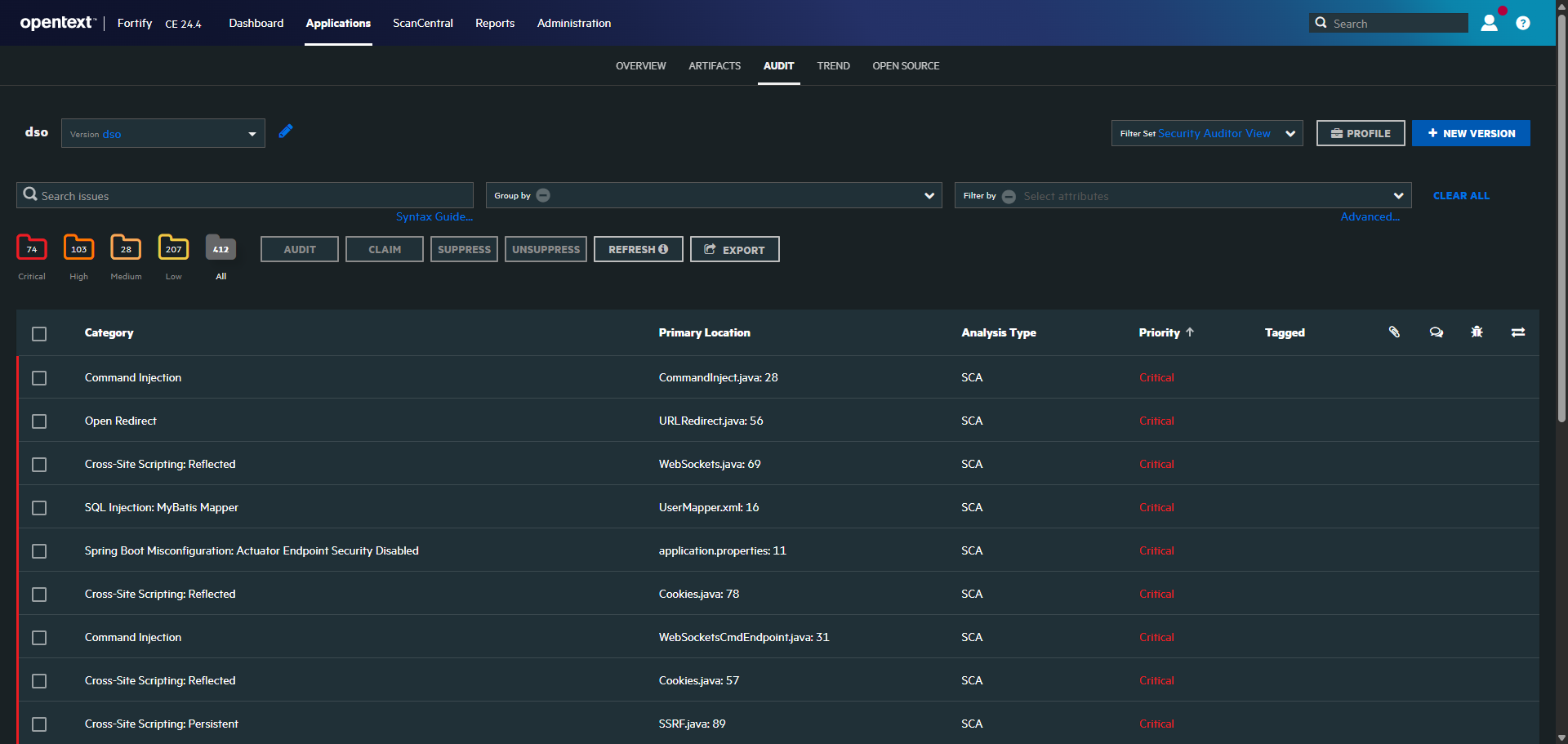This screenshot has height=744, width=1568.
Task: Open the High issues folder
Action: tap(78, 247)
